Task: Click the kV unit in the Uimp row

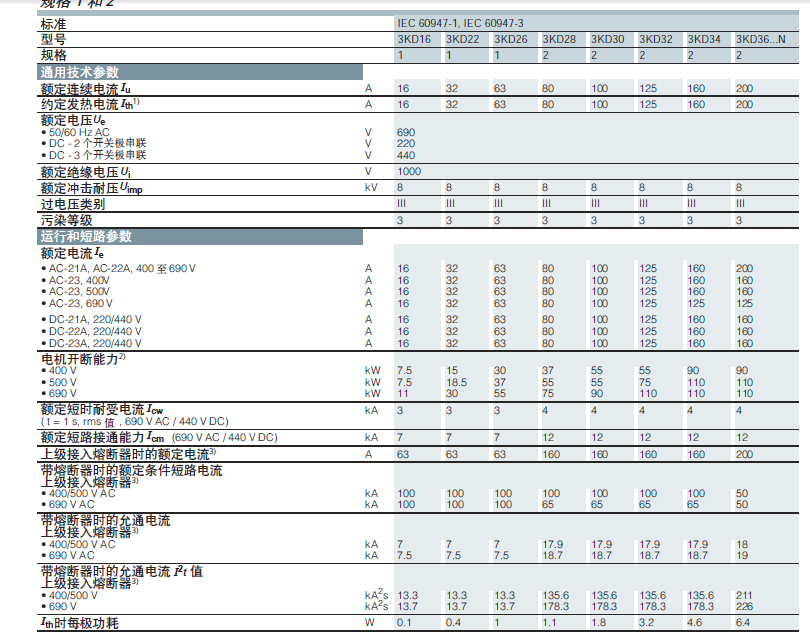Action: 371,188
